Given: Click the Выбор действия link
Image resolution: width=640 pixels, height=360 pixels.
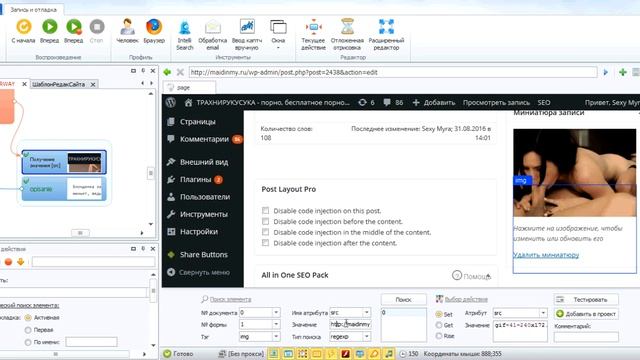Looking at the screenshot, I should click(466, 299).
